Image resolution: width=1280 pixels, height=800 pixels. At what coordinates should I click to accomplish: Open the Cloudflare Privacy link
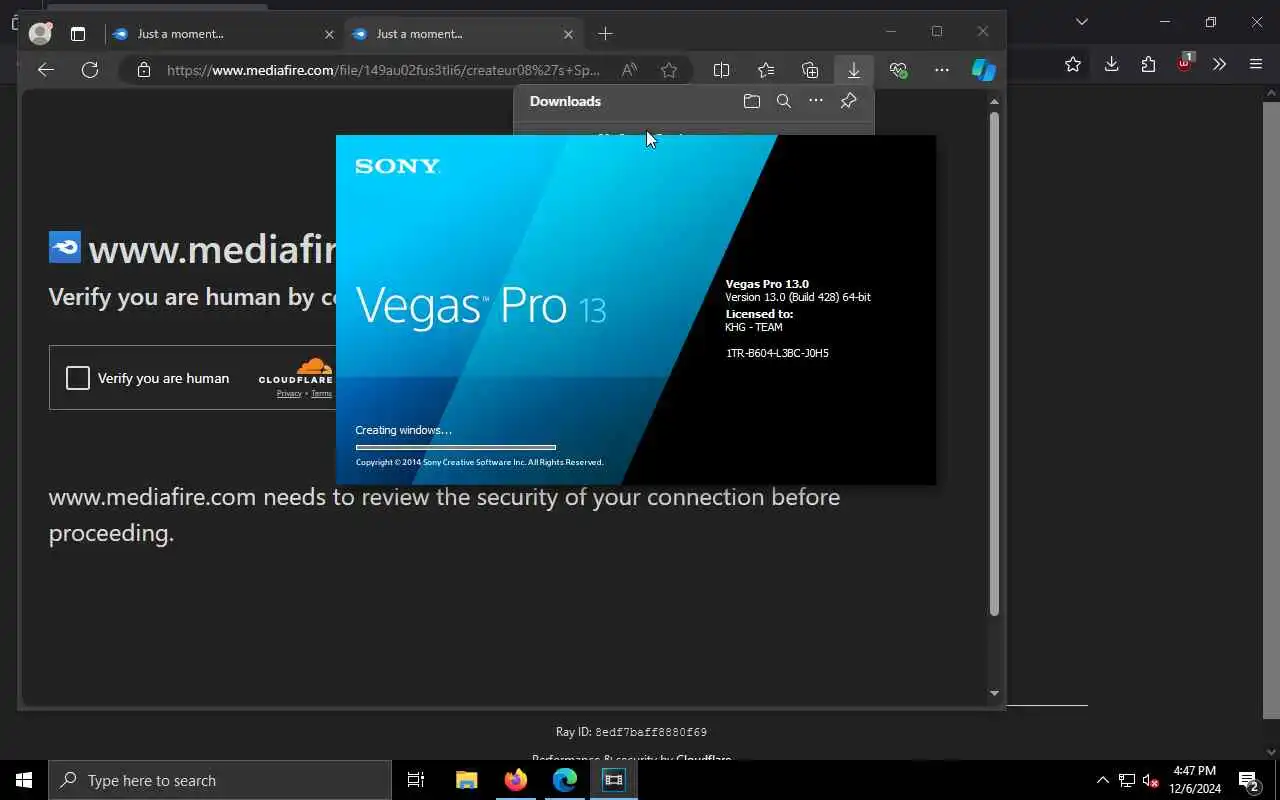[x=289, y=394]
